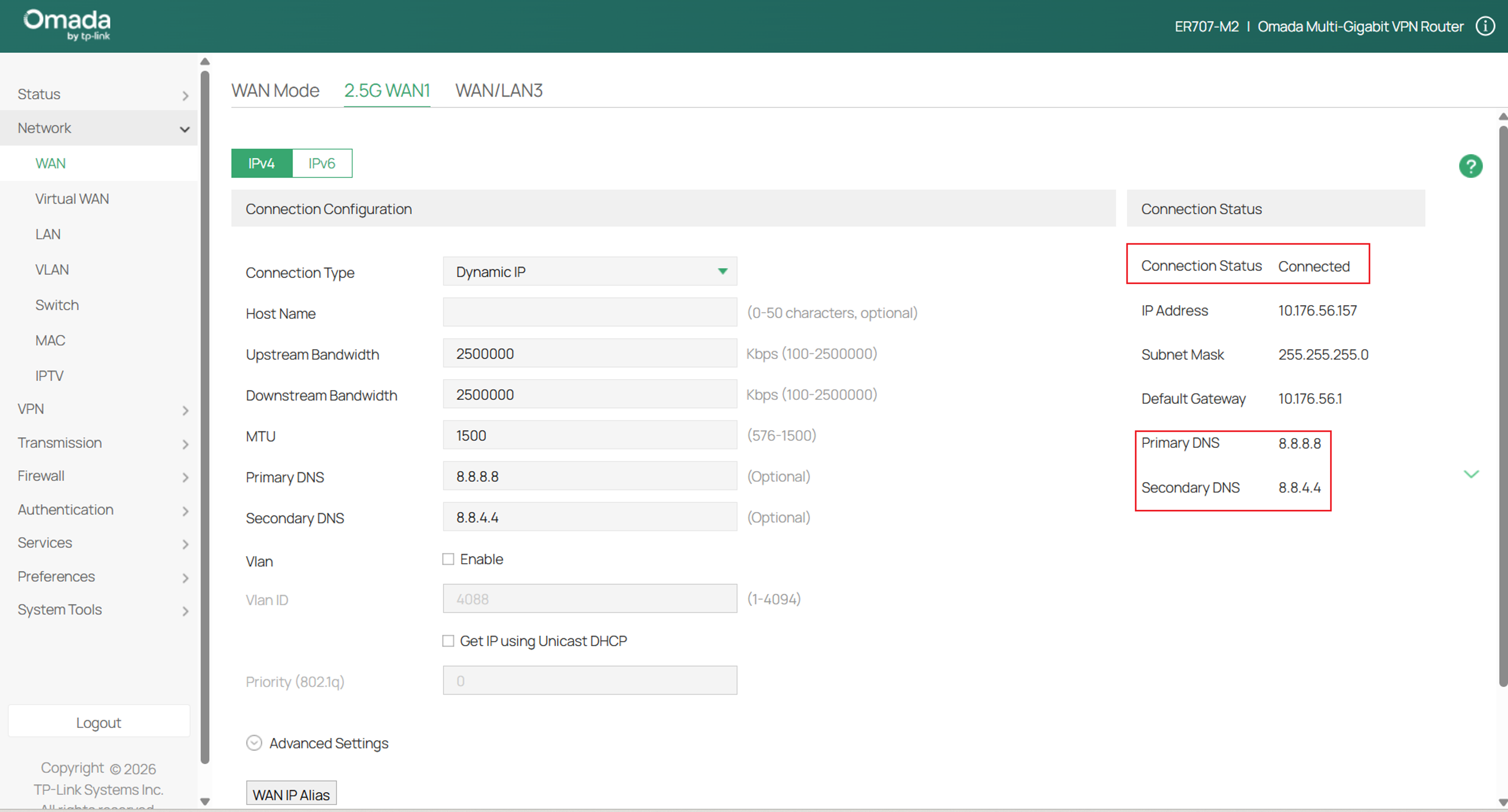This screenshot has height=812, width=1508.
Task: Click the status Primary DNS value 8.8.8.8
Action: tap(1299, 444)
